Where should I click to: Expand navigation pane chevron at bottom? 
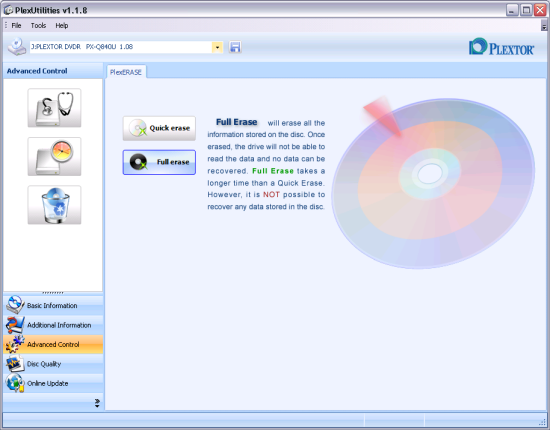[x=97, y=403]
